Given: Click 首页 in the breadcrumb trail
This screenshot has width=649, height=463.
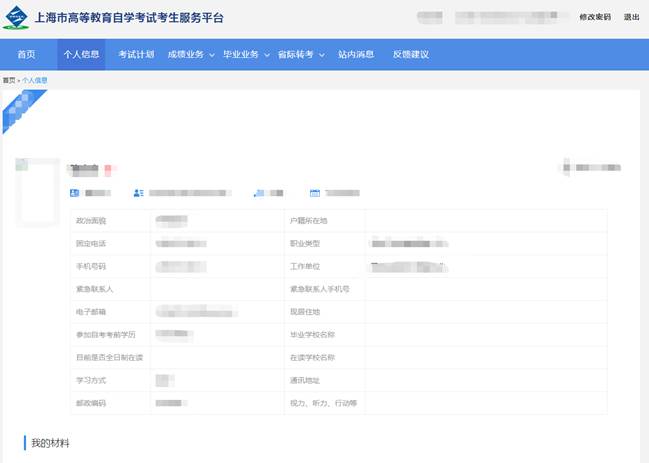Looking at the screenshot, I should tap(9, 79).
